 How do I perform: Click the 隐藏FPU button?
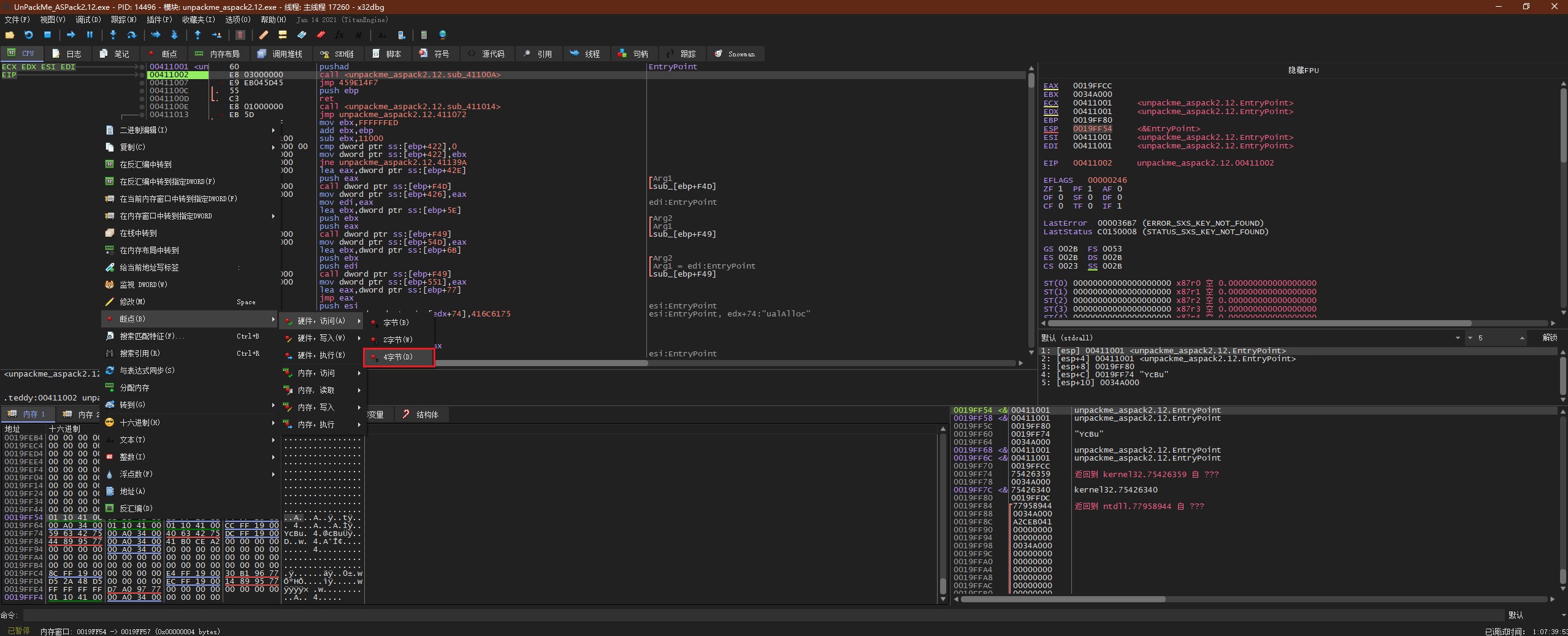click(x=1303, y=71)
